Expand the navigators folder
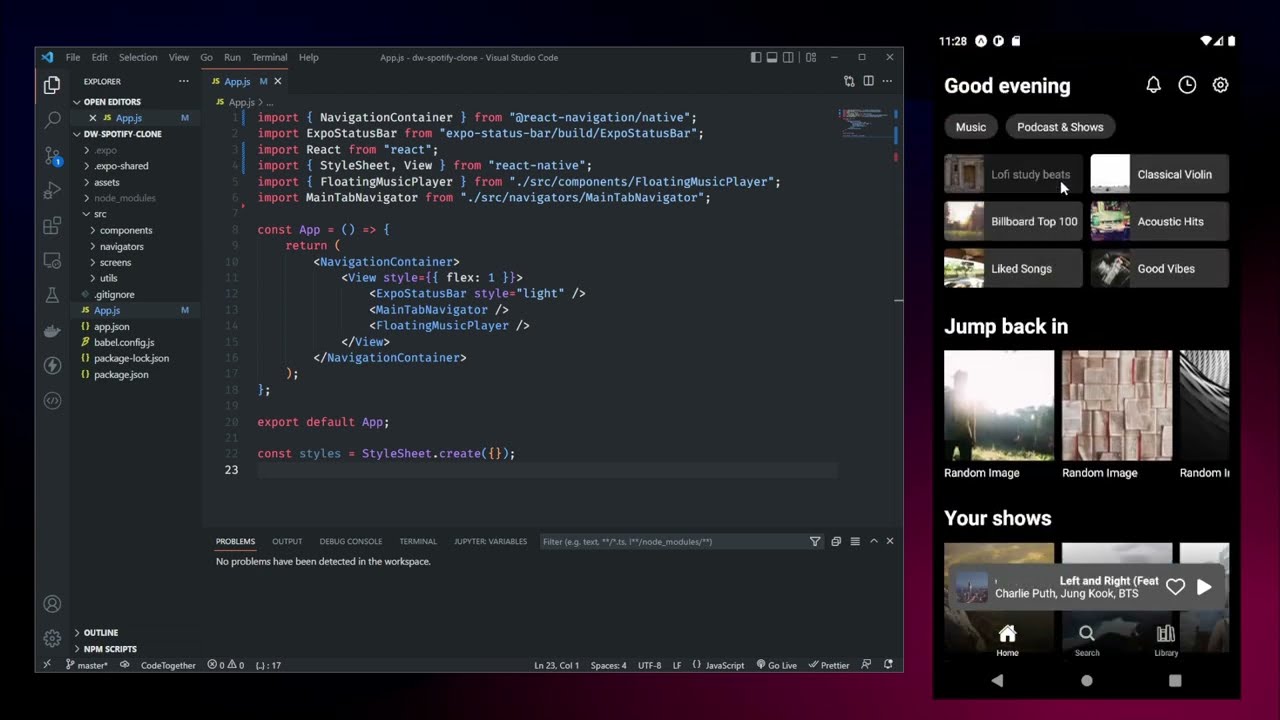This screenshot has width=1280, height=720. 121,246
